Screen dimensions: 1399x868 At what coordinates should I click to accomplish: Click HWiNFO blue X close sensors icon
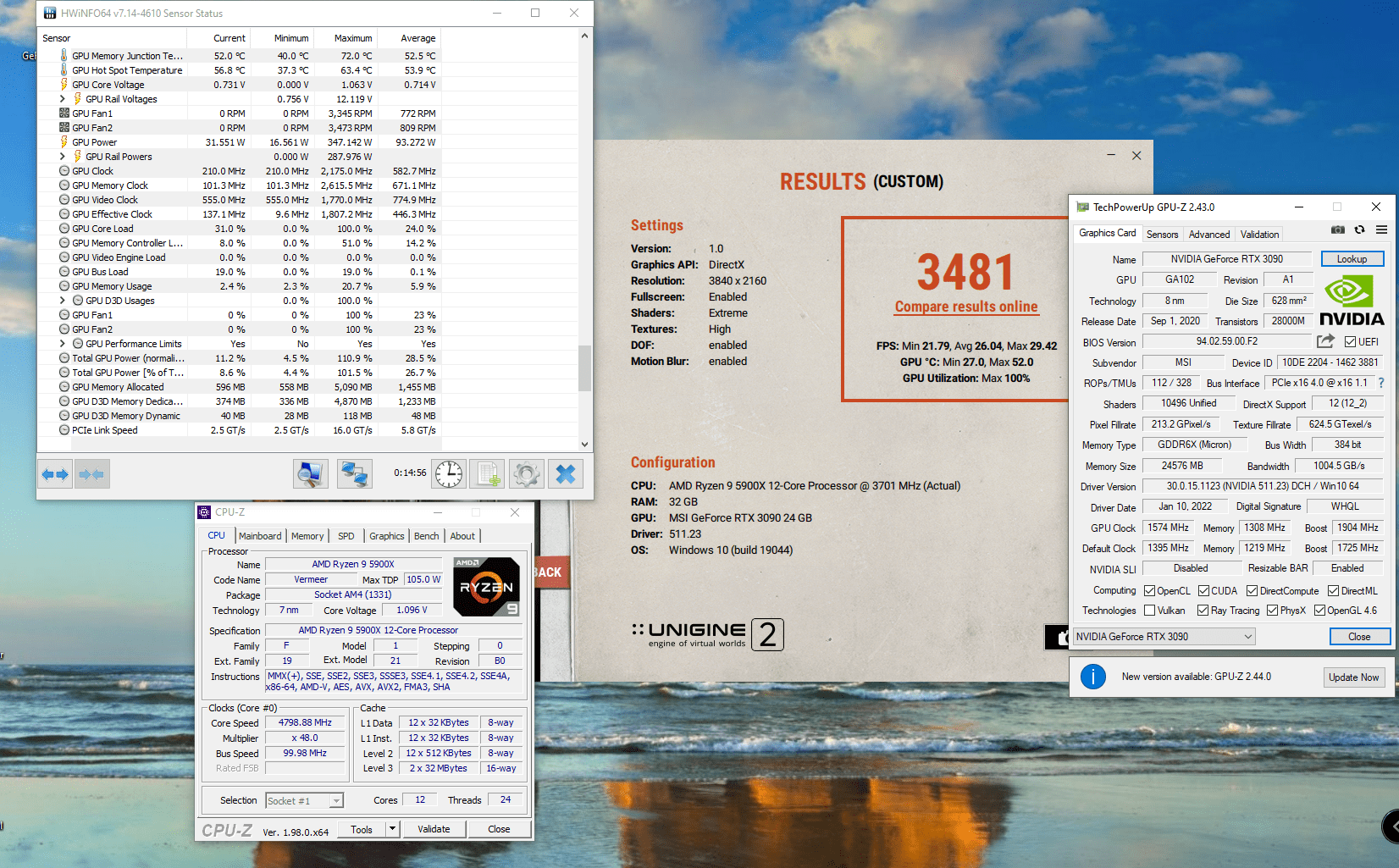point(566,474)
